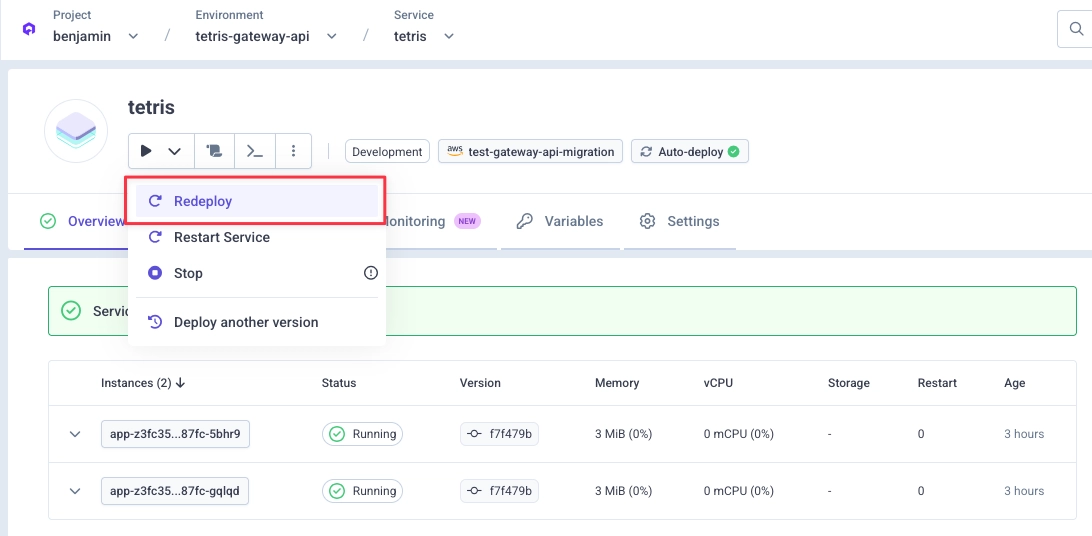Click the tetris service layered avatar icon
Viewport: 1092px width, 536px height.
coord(76,131)
